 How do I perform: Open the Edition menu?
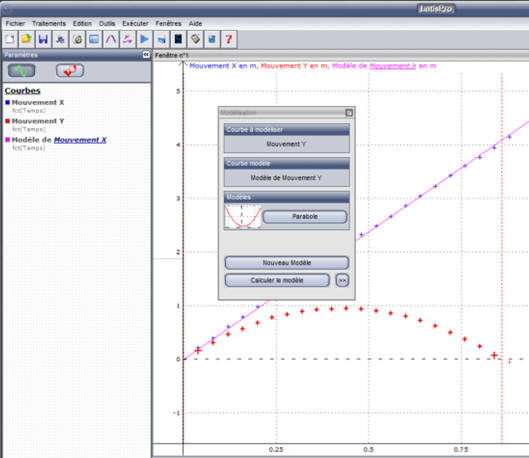[82, 24]
